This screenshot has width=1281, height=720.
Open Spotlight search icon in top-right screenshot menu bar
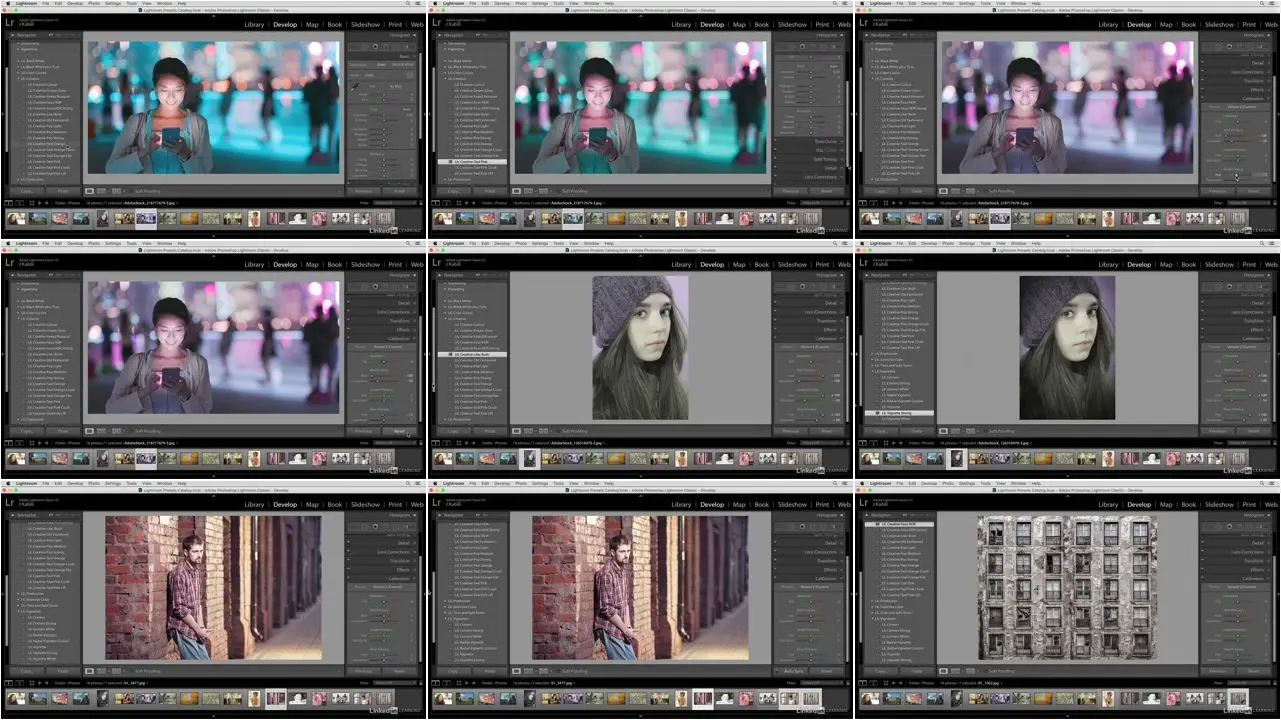pyautogui.click(x=1263, y=4)
